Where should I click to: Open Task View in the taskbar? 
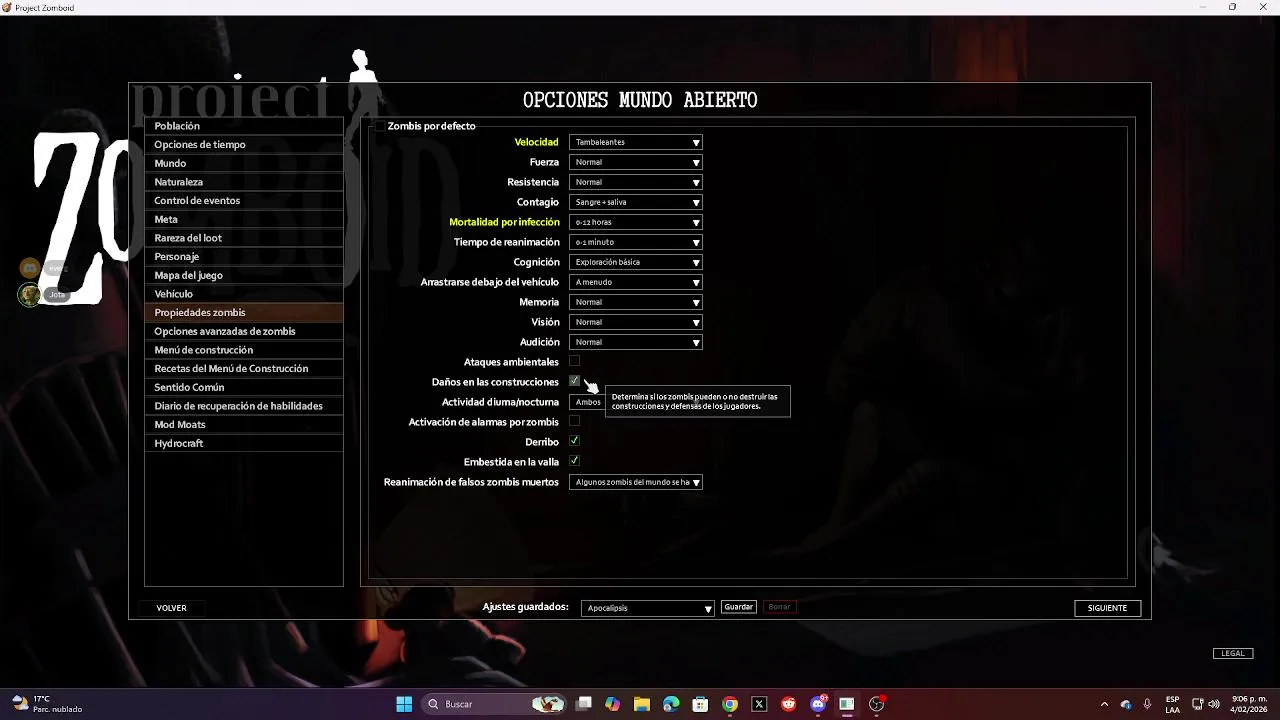click(584, 704)
